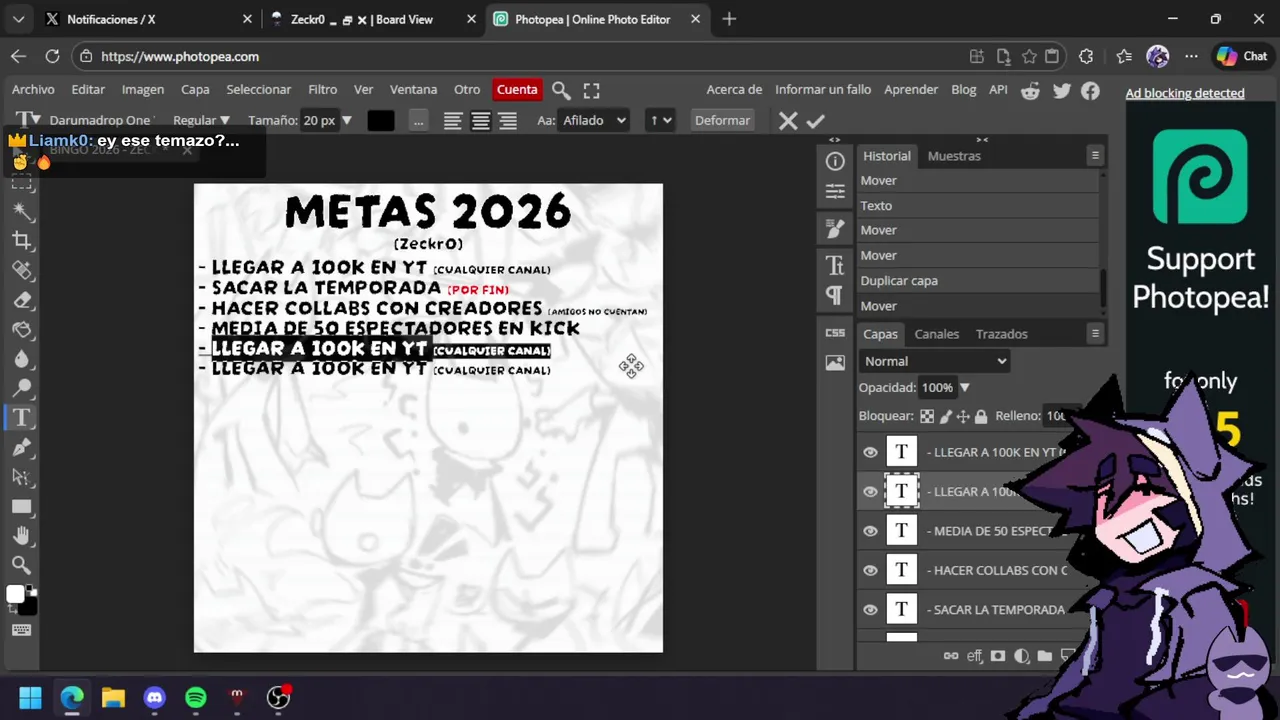Image resolution: width=1280 pixels, height=720 pixels.
Task: Add a raster mask with mask icon
Action: [998, 656]
